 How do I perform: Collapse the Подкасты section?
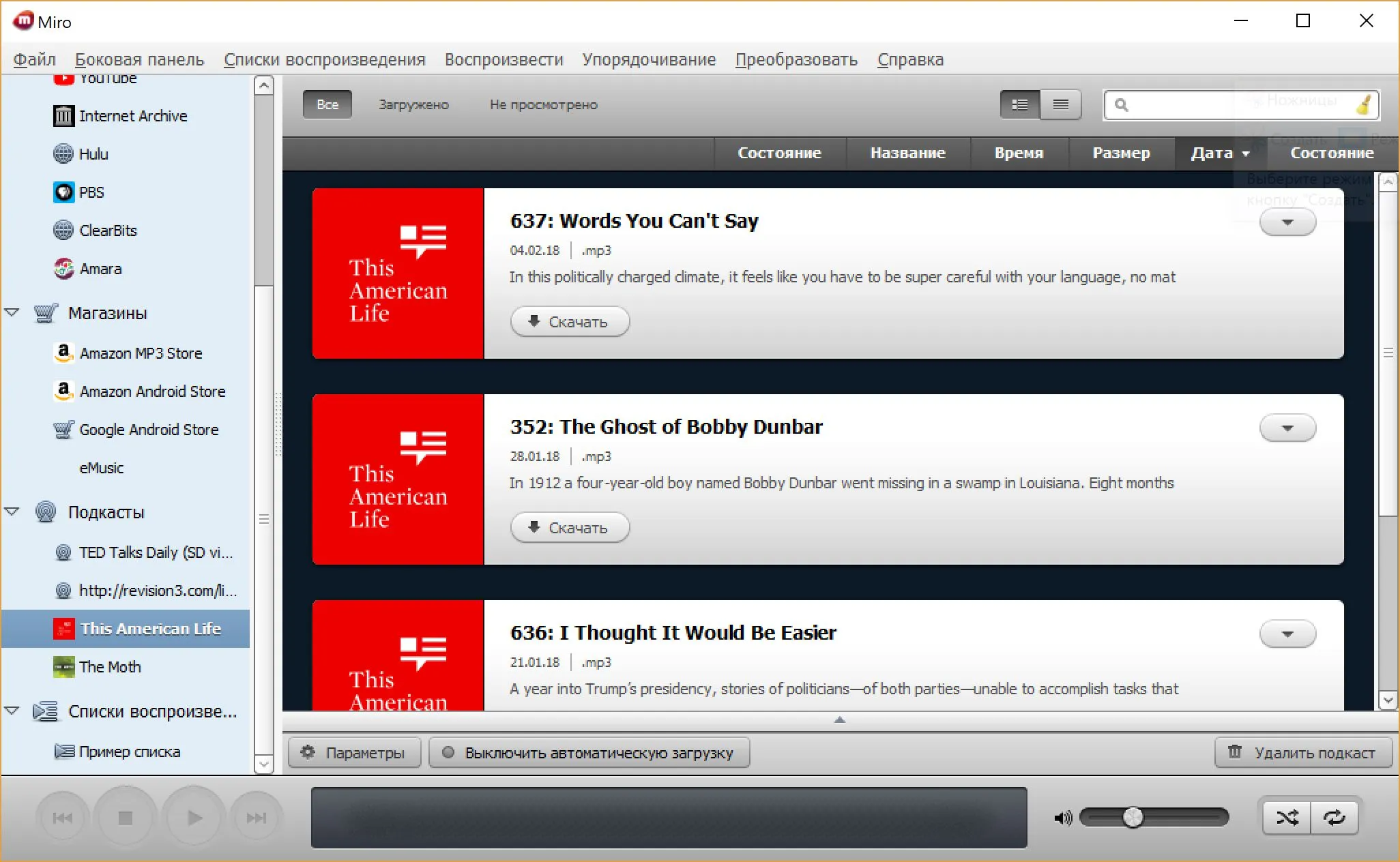click(12, 511)
